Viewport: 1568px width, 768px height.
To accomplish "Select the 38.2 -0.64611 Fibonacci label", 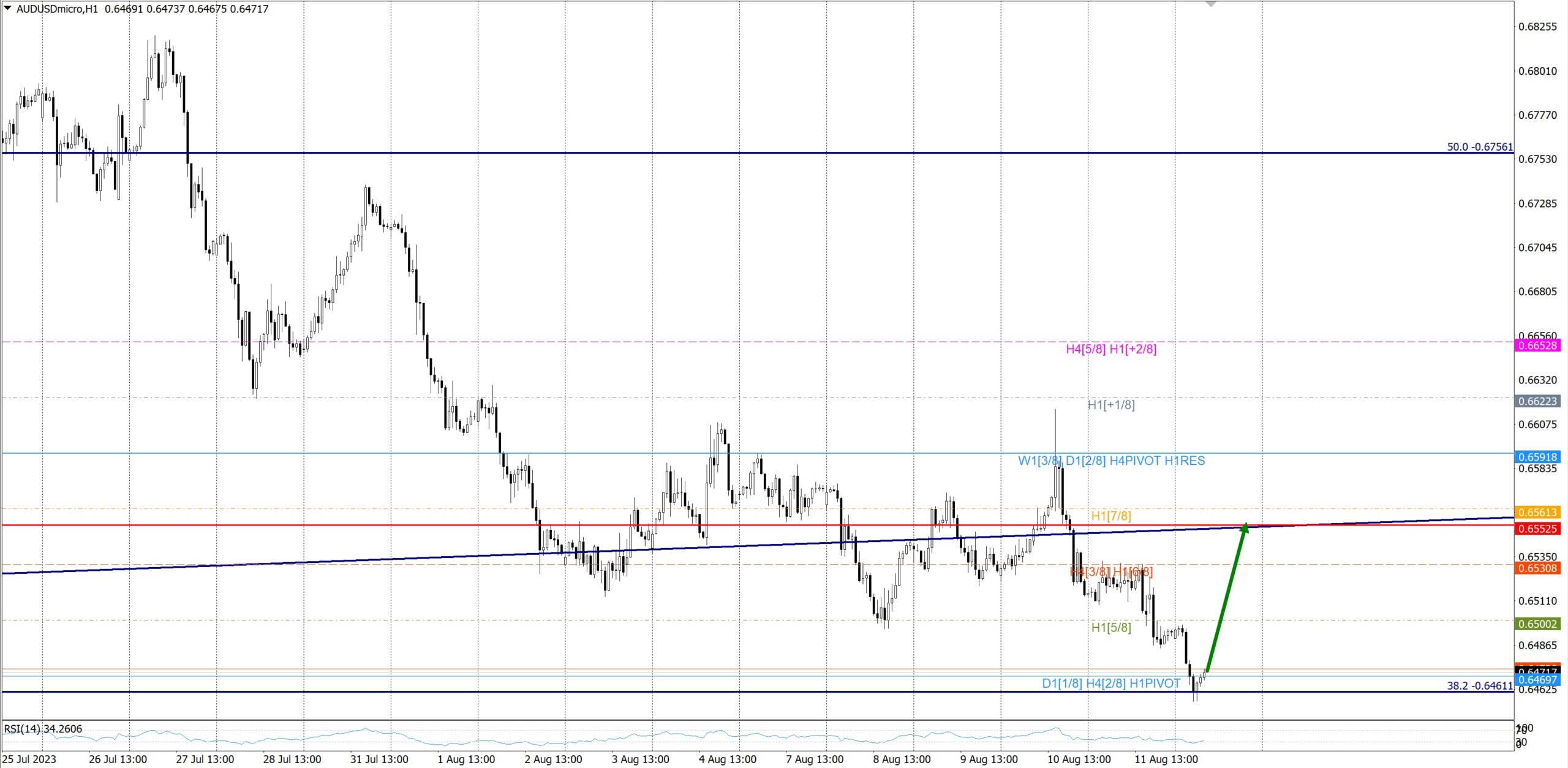I will tap(1479, 686).
